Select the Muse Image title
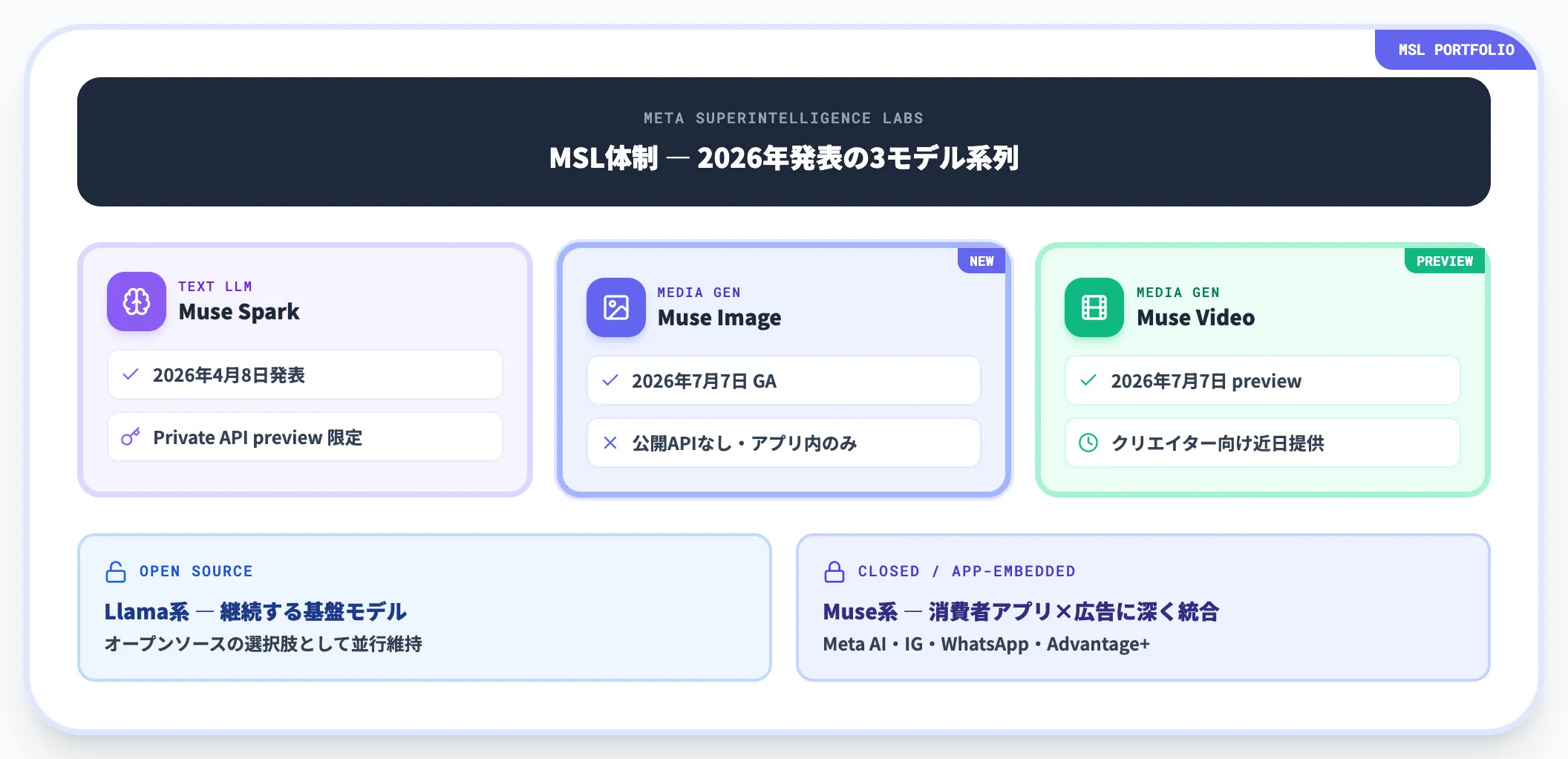The width and height of the screenshot is (1568, 759). [x=719, y=318]
